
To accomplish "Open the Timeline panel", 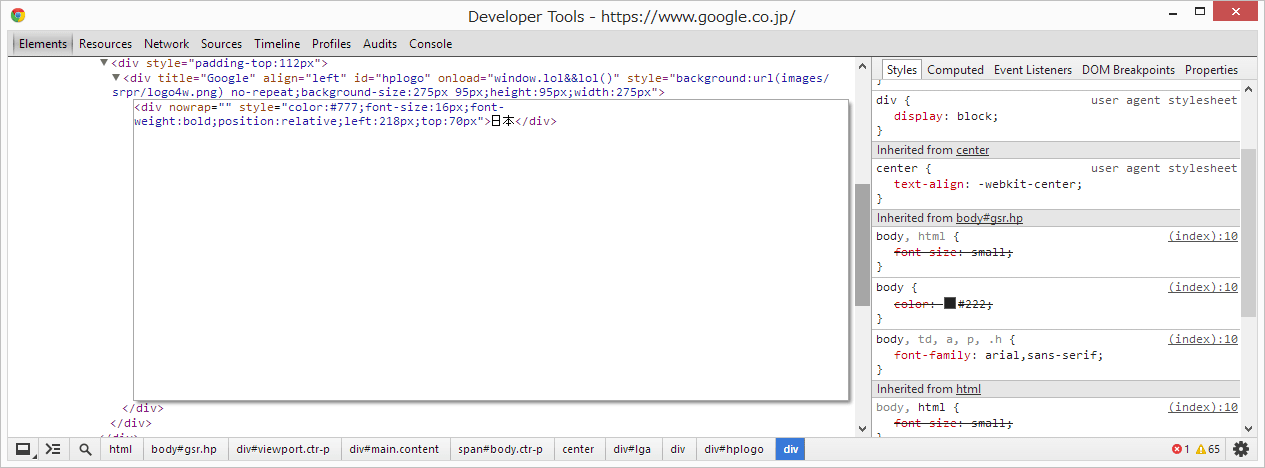I will [x=277, y=44].
